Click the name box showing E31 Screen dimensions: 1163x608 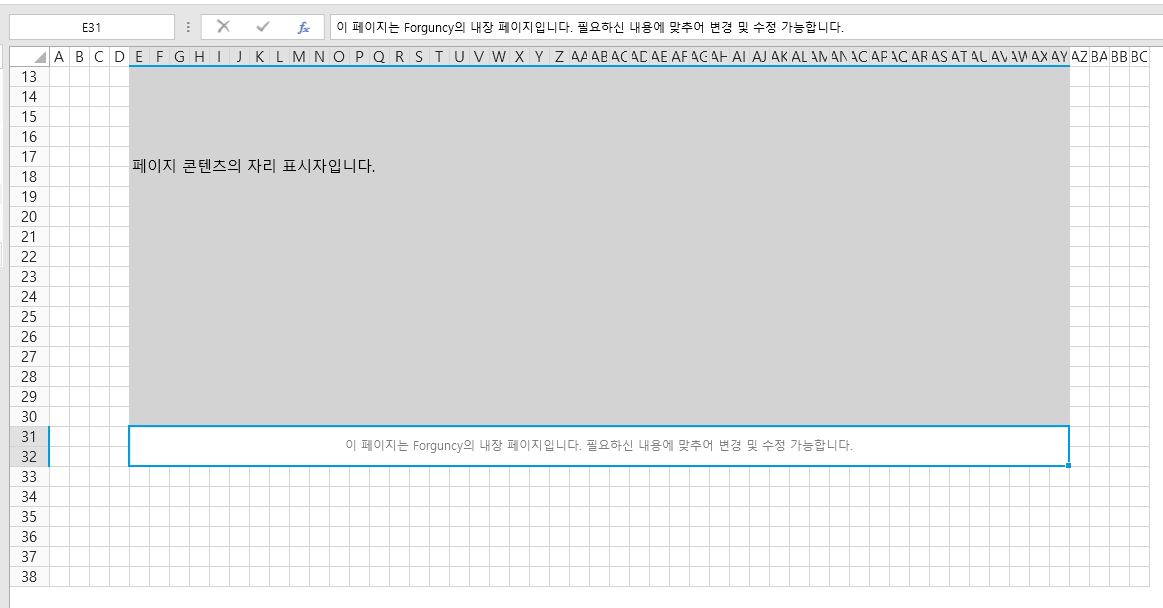[x=91, y=27]
